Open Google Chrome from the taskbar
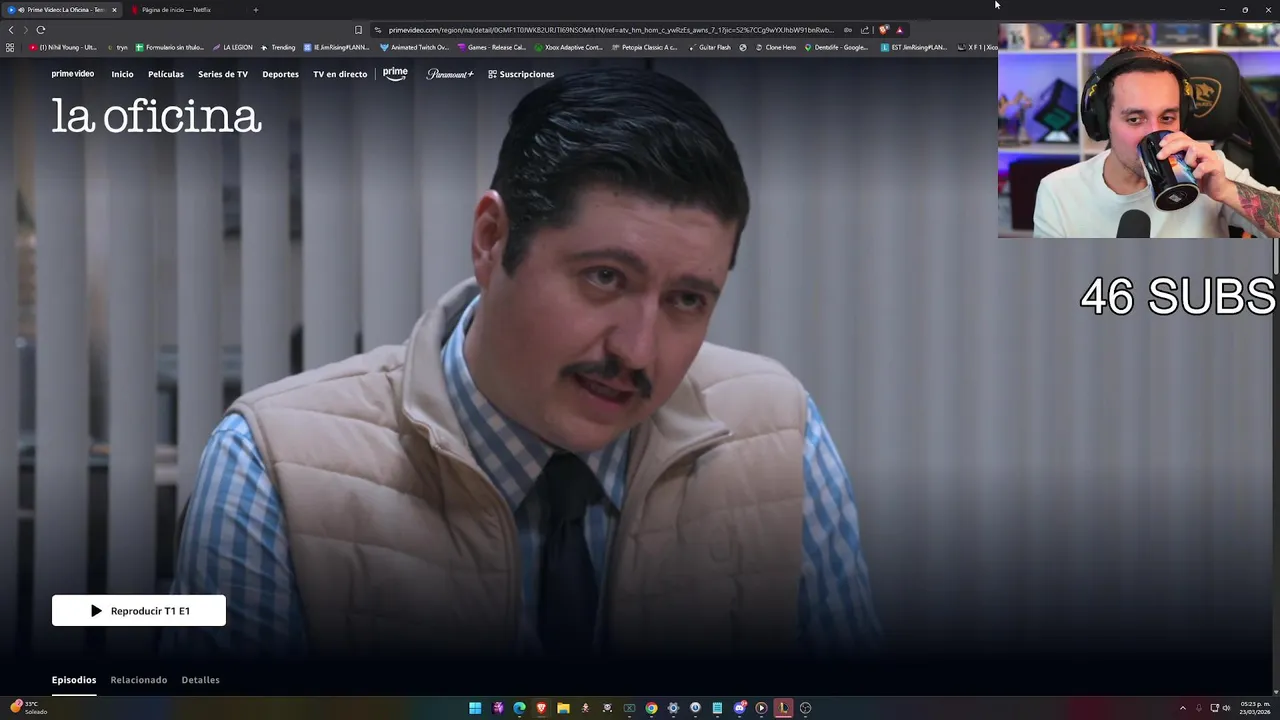1280x720 pixels. (x=651, y=708)
